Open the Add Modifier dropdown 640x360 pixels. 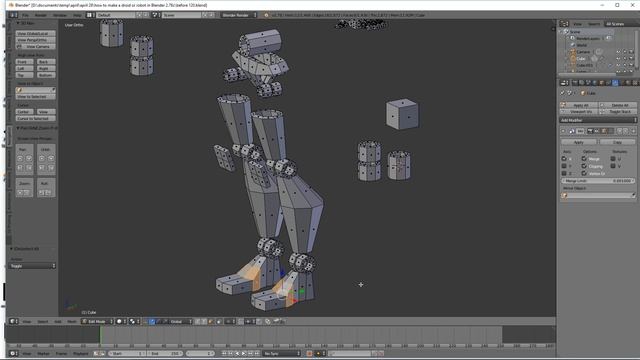point(598,120)
